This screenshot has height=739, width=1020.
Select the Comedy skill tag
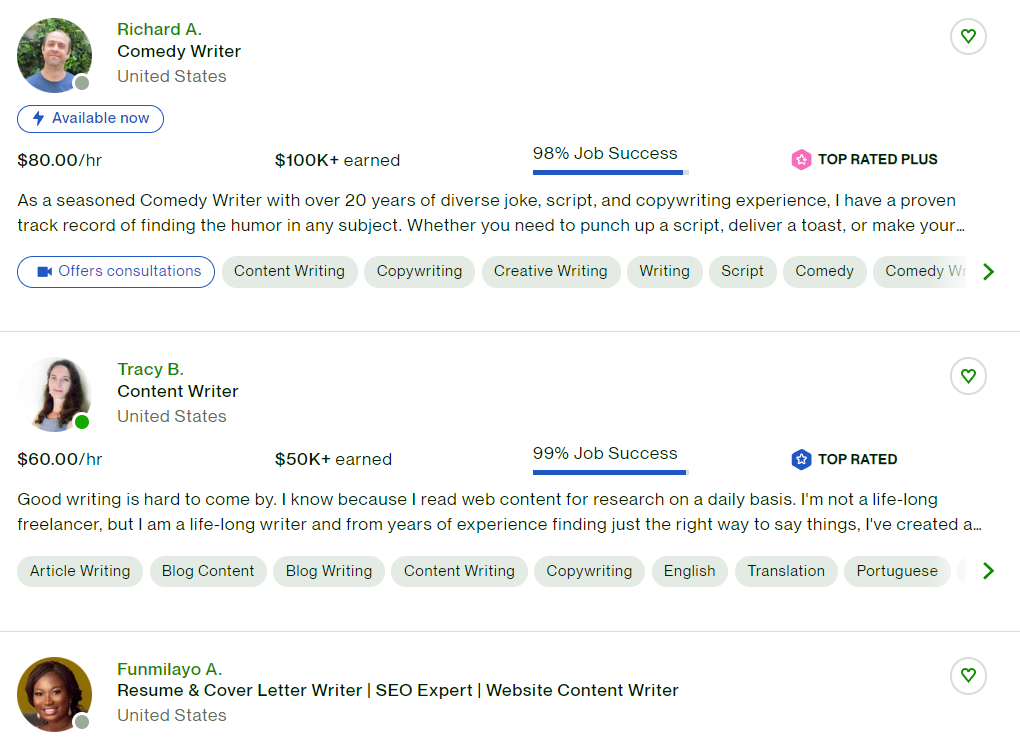point(824,271)
